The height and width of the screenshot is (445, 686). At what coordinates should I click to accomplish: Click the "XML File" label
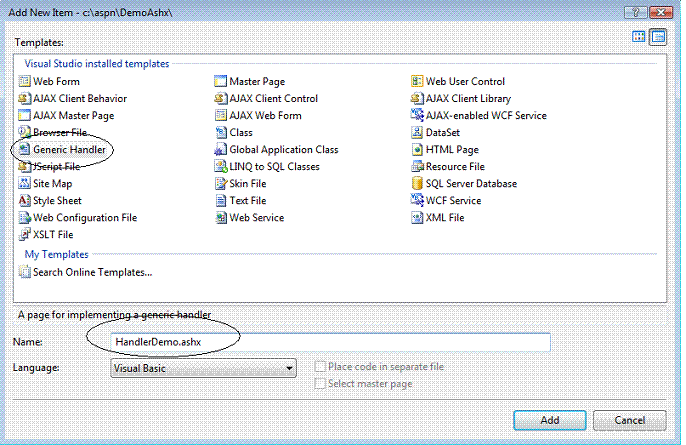pos(445,217)
